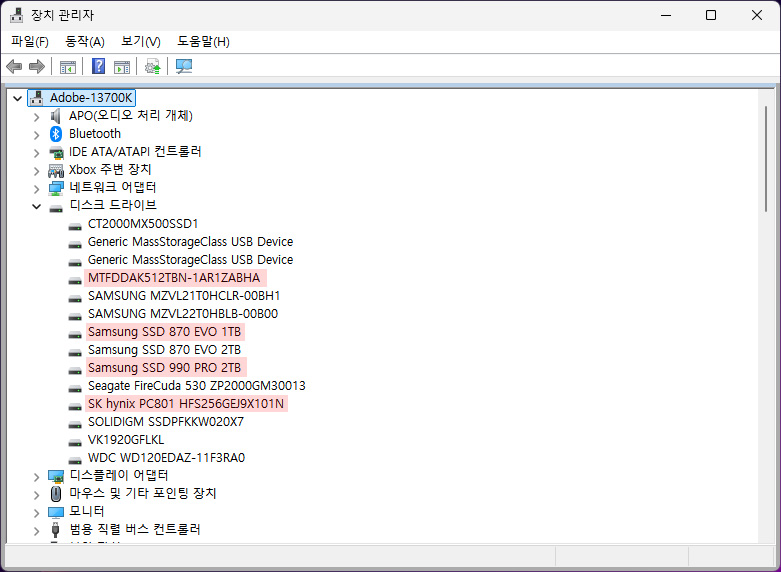This screenshot has height=572, width=781.
Task: Expand 마우스 및 기타 포인팅 장치 node
Action: tap(36, 495)
